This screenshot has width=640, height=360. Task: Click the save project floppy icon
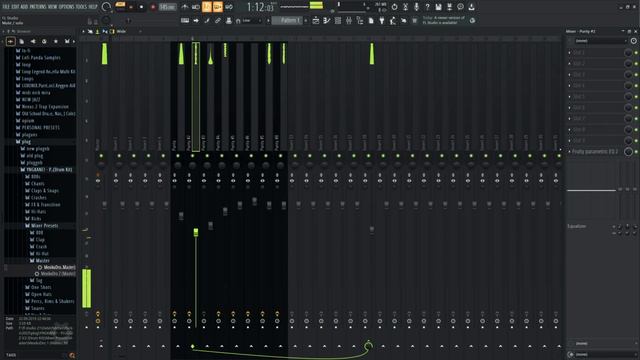(438, 7)
